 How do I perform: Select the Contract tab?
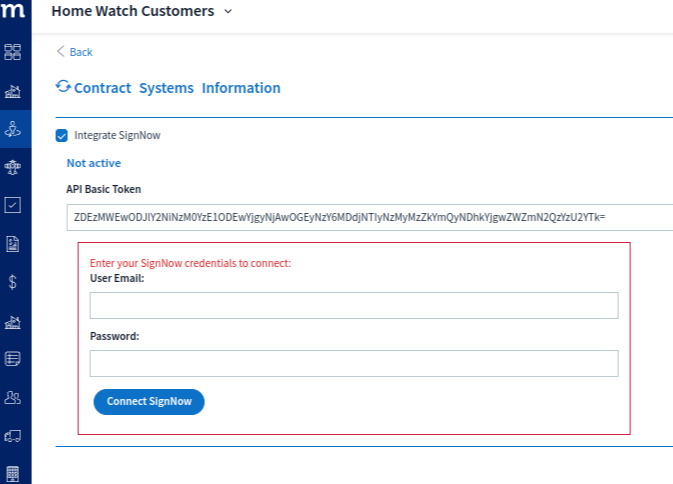(102, 88)
